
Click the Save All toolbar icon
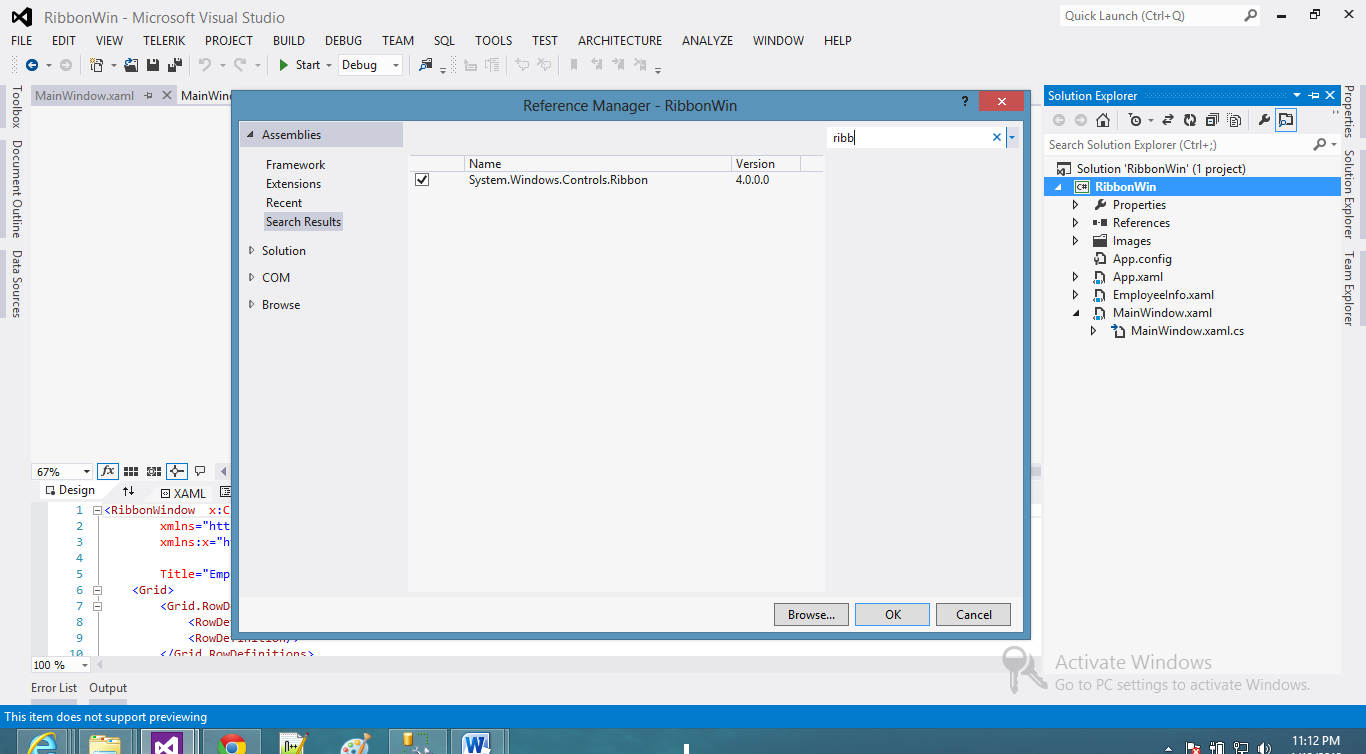175,65
